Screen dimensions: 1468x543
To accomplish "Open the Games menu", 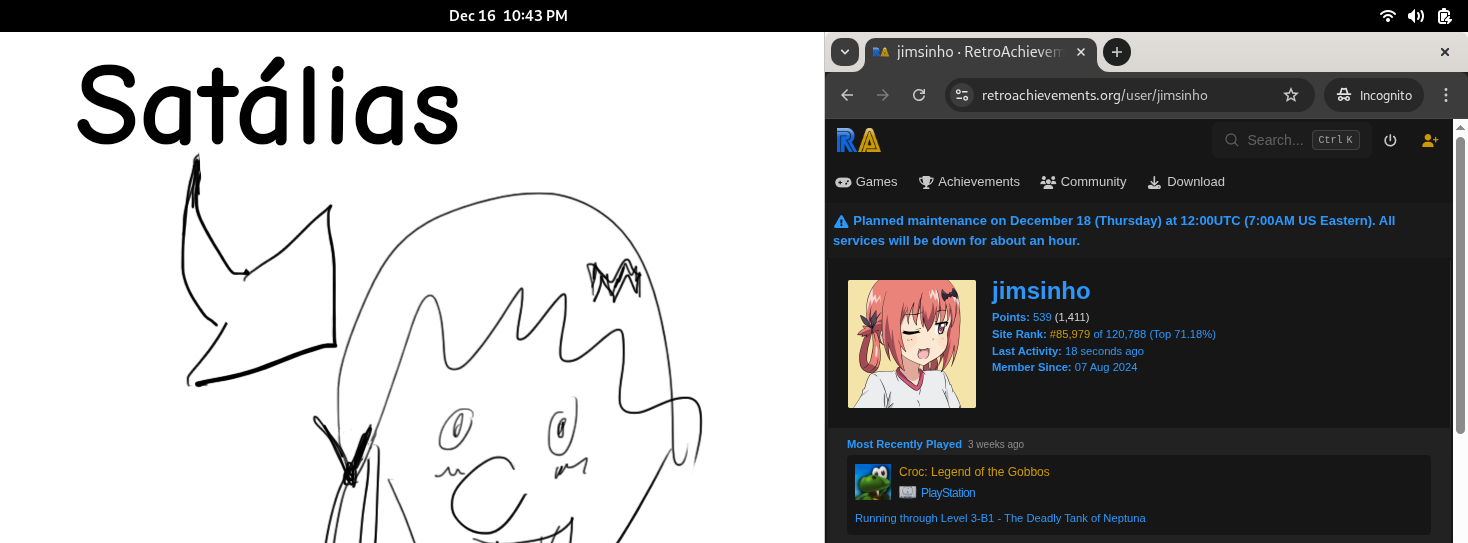I will point(866,182).
